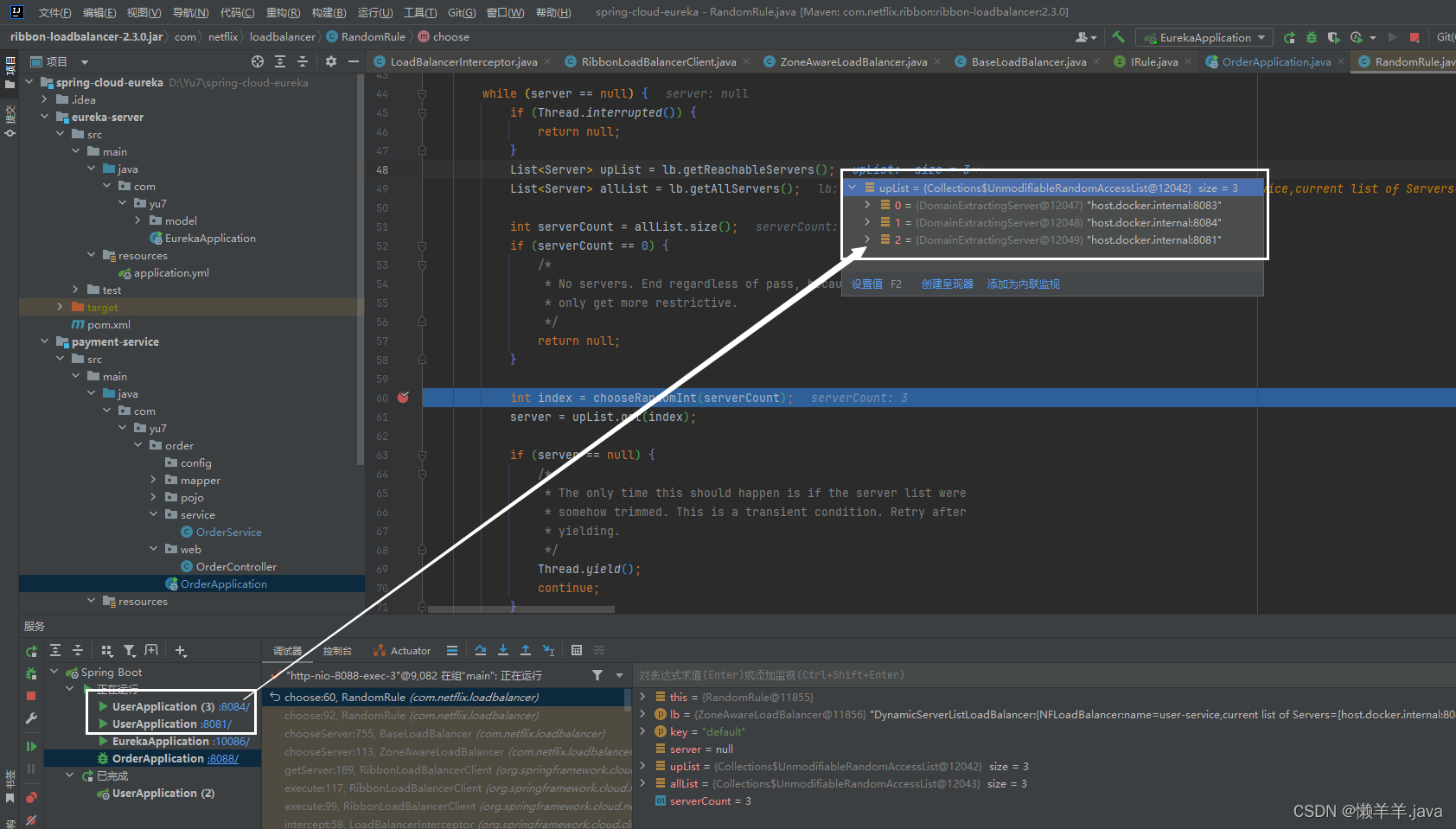Open the 文件(F) menu
The width and height of the screenshot is (1456, 829).
point(54,12)
